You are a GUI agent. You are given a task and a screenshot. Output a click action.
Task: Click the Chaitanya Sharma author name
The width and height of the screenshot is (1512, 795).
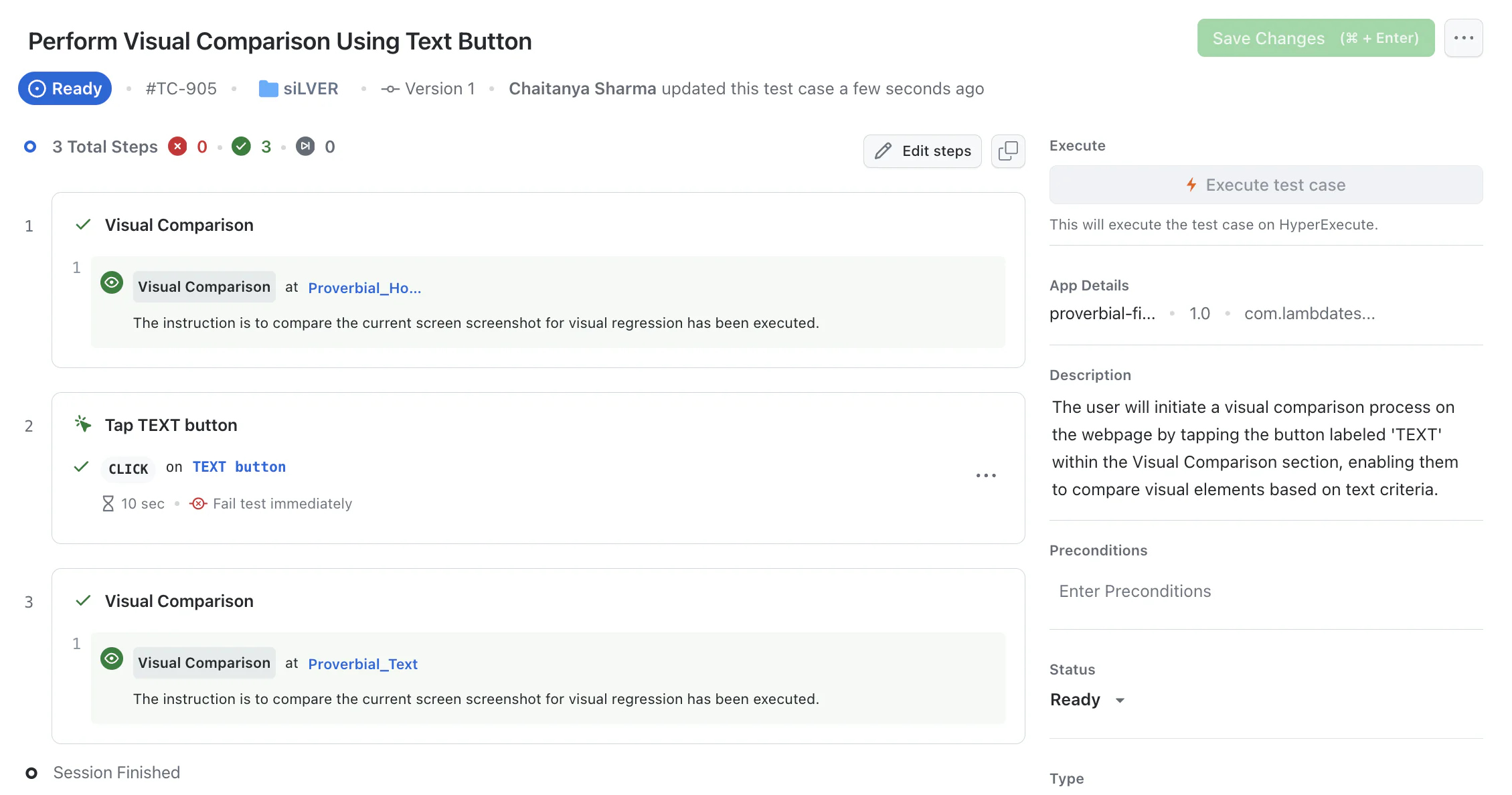coord(582,88)
